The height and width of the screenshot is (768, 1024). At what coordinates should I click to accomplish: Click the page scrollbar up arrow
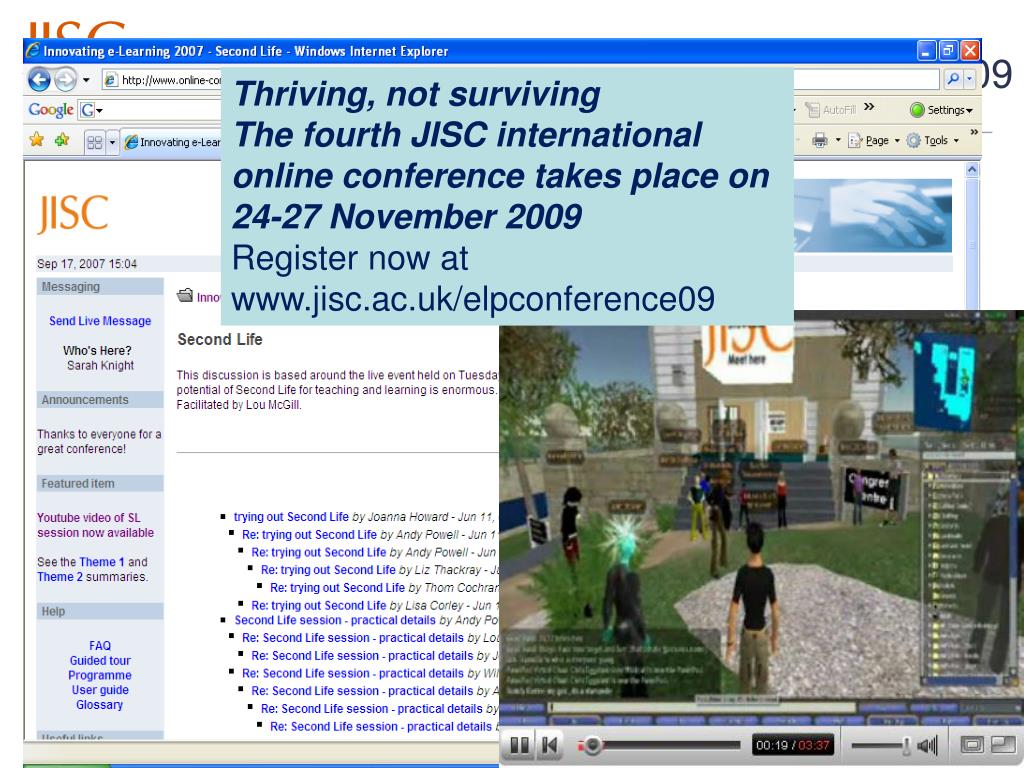(972, 170)
